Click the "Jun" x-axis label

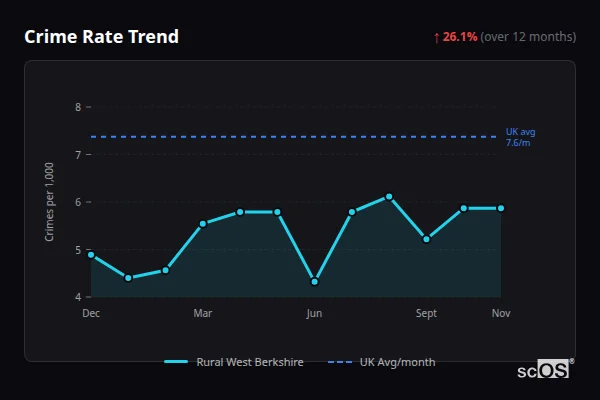[314, 313]
